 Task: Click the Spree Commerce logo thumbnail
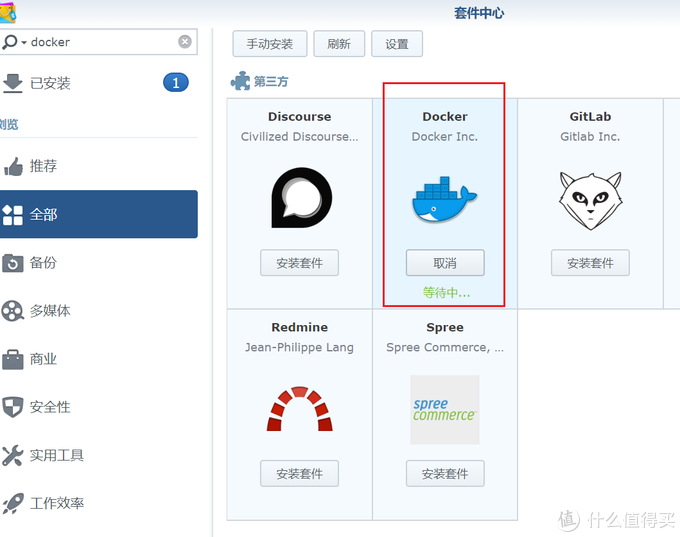pos(444,410)
